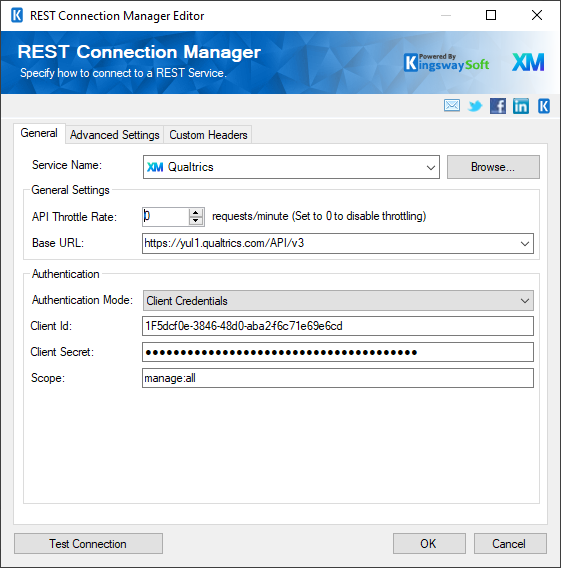561x568 pixels.
Task: Confirm with the OK button
Action: (x=429, y=543)
